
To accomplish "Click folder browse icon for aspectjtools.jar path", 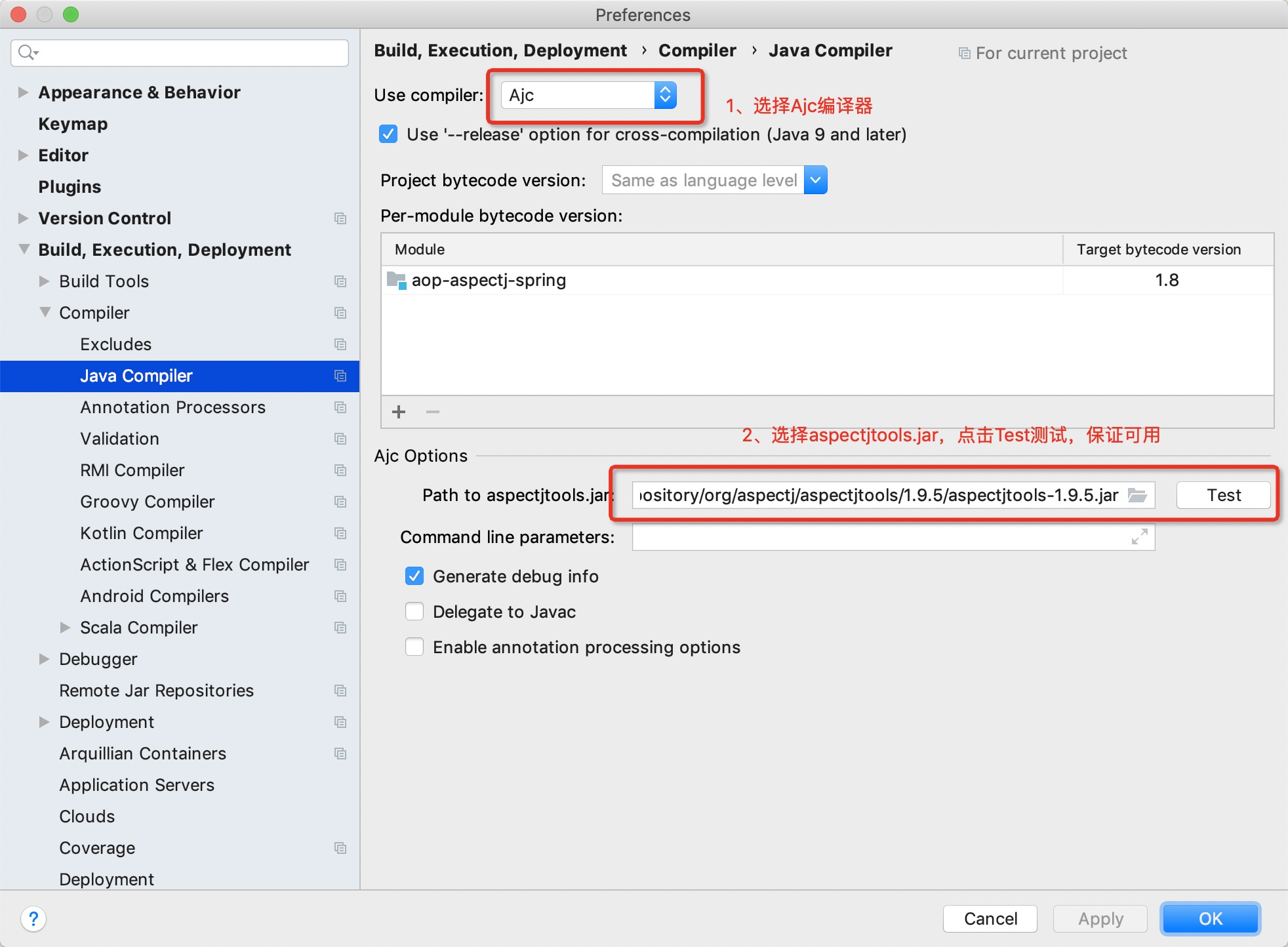I will 1137,495.
